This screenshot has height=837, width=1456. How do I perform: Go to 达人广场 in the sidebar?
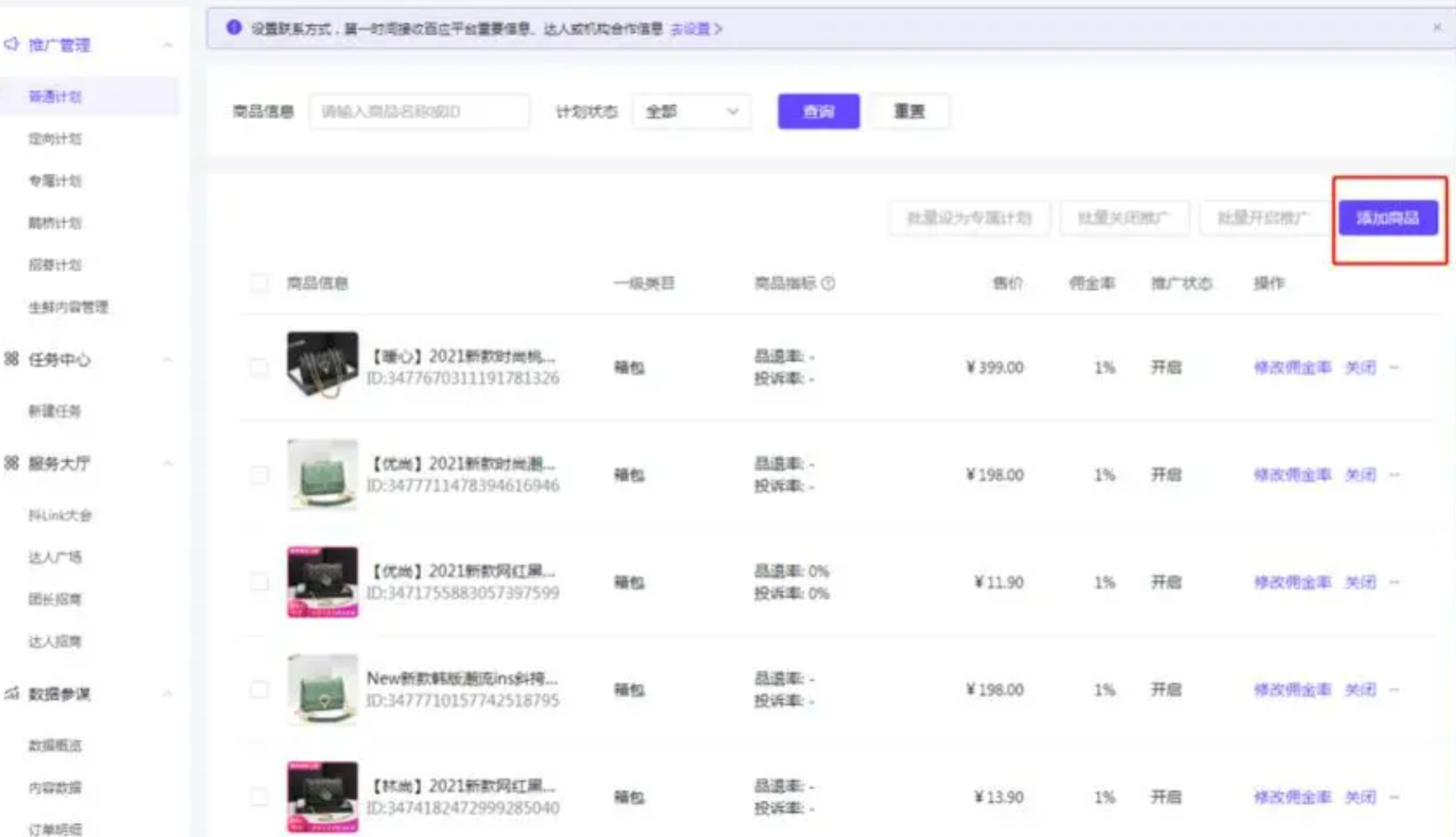(x=55, y=558)
